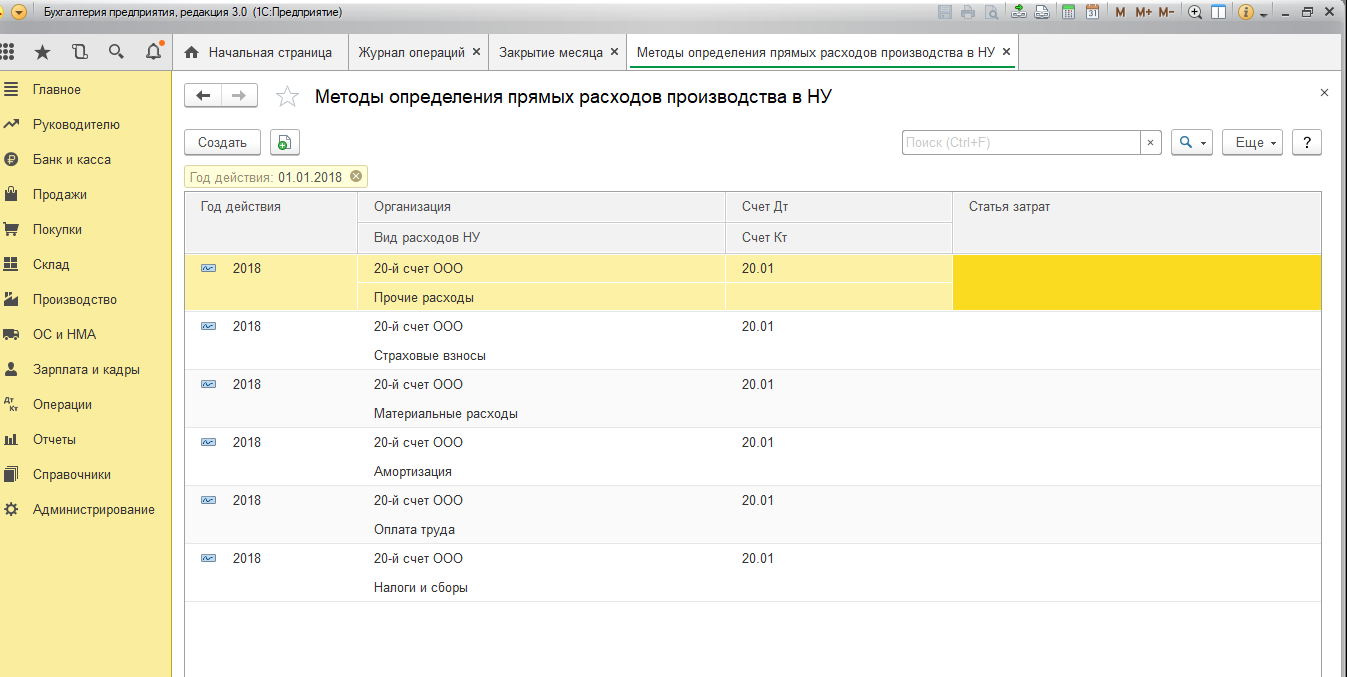Viewport: 1347px width, 677px height.
Task: Open the info About icon
Action: (x=1246, y=12)
